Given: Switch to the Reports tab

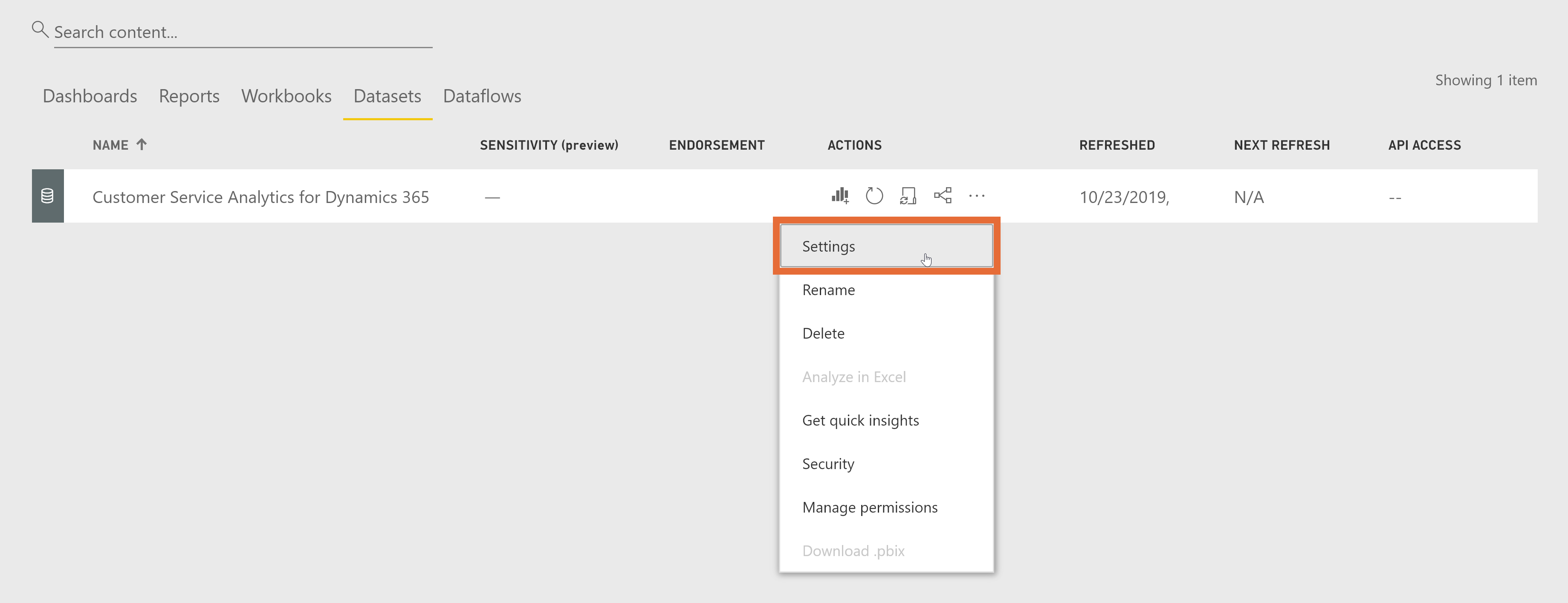Looking at the screenshot, I should (x=189, y=96).
